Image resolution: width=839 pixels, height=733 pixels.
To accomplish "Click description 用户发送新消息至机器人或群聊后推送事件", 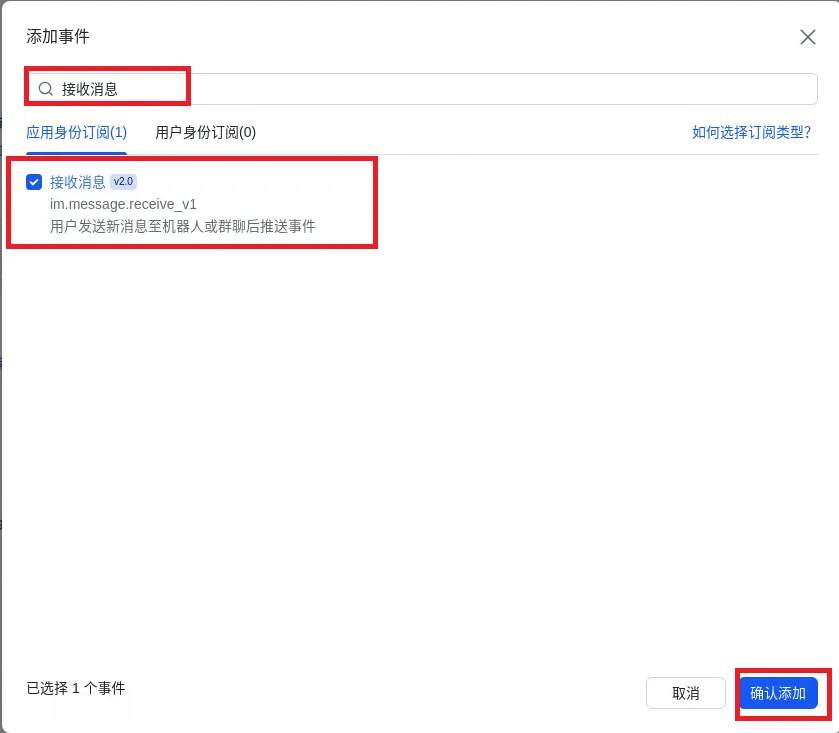I will point(182,226).
